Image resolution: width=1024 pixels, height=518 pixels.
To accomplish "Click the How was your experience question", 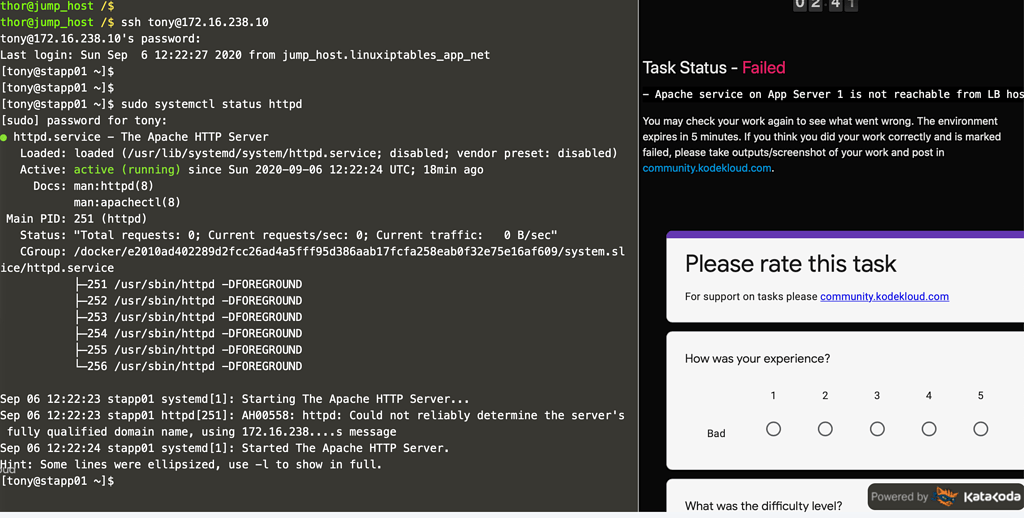I will (757, 359).
